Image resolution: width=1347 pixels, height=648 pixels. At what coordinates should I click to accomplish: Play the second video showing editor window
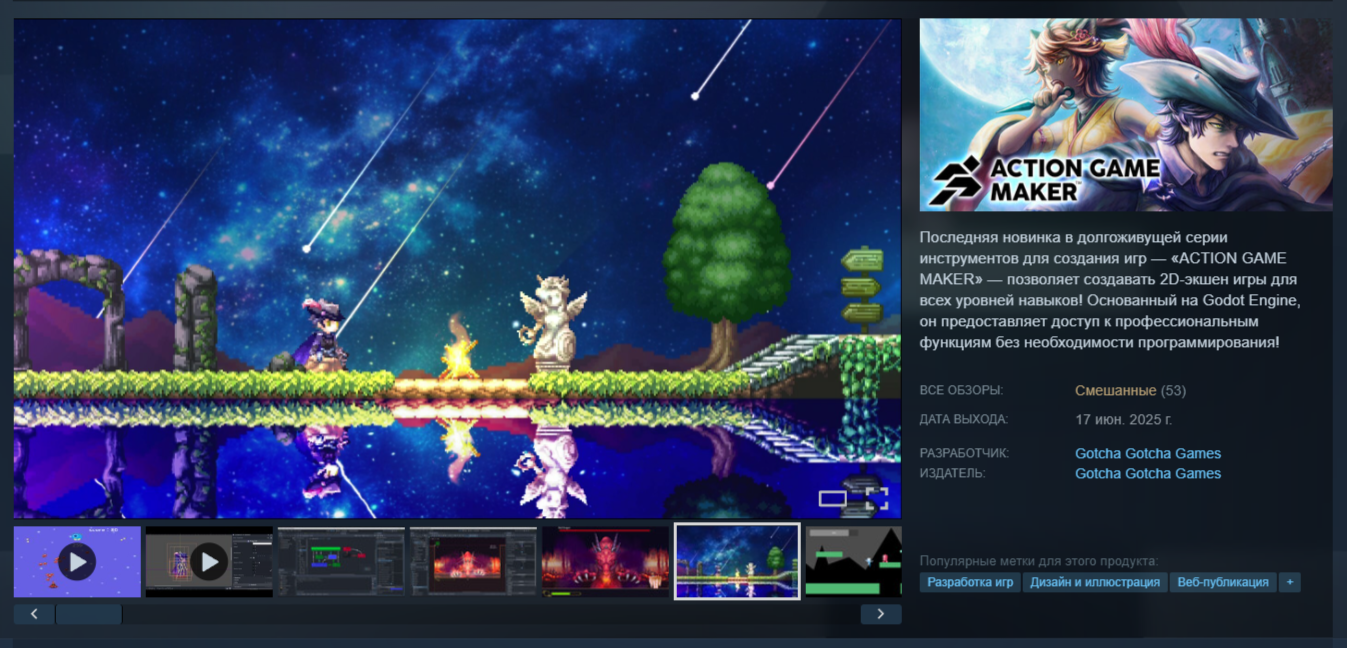pos(209,562)
